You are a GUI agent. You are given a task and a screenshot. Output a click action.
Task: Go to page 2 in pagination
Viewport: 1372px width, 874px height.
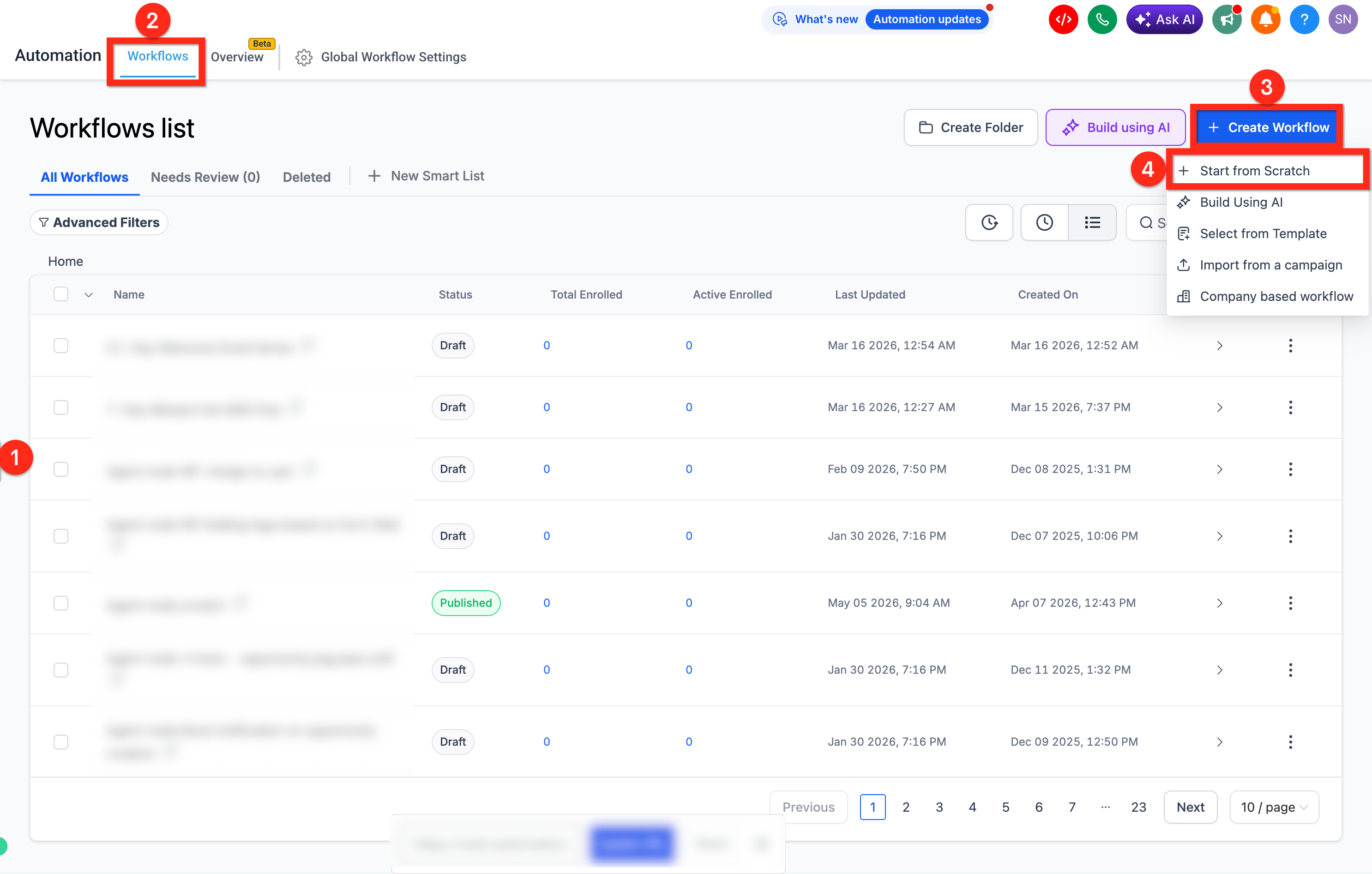tap(906, 808)
